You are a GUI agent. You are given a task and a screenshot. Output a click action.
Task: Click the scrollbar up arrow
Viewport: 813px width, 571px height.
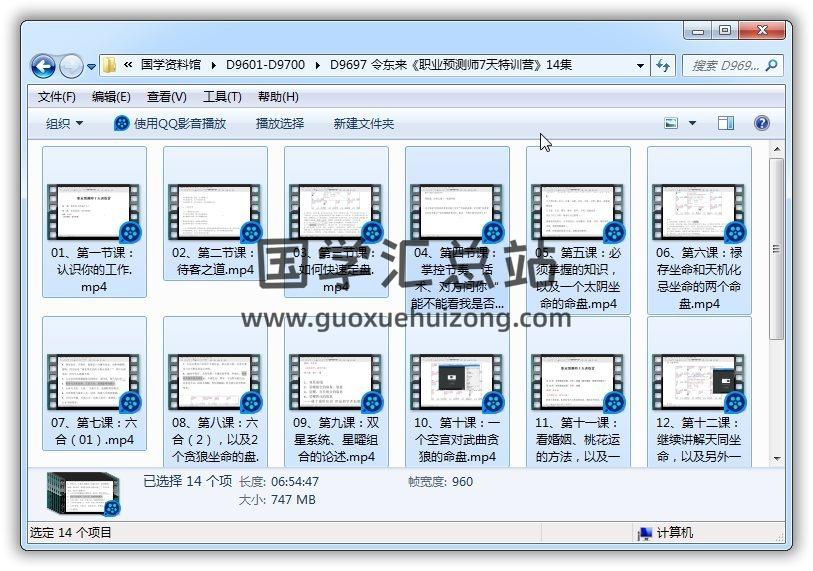tap(777, 149)
